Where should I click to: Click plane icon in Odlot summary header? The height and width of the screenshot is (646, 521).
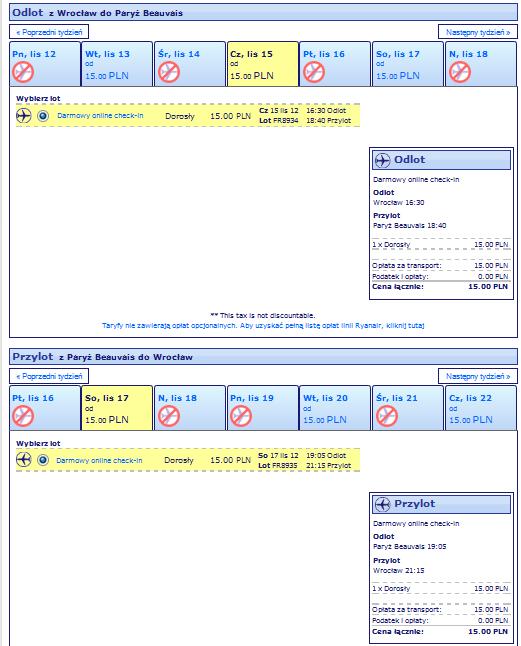[382, 160]
